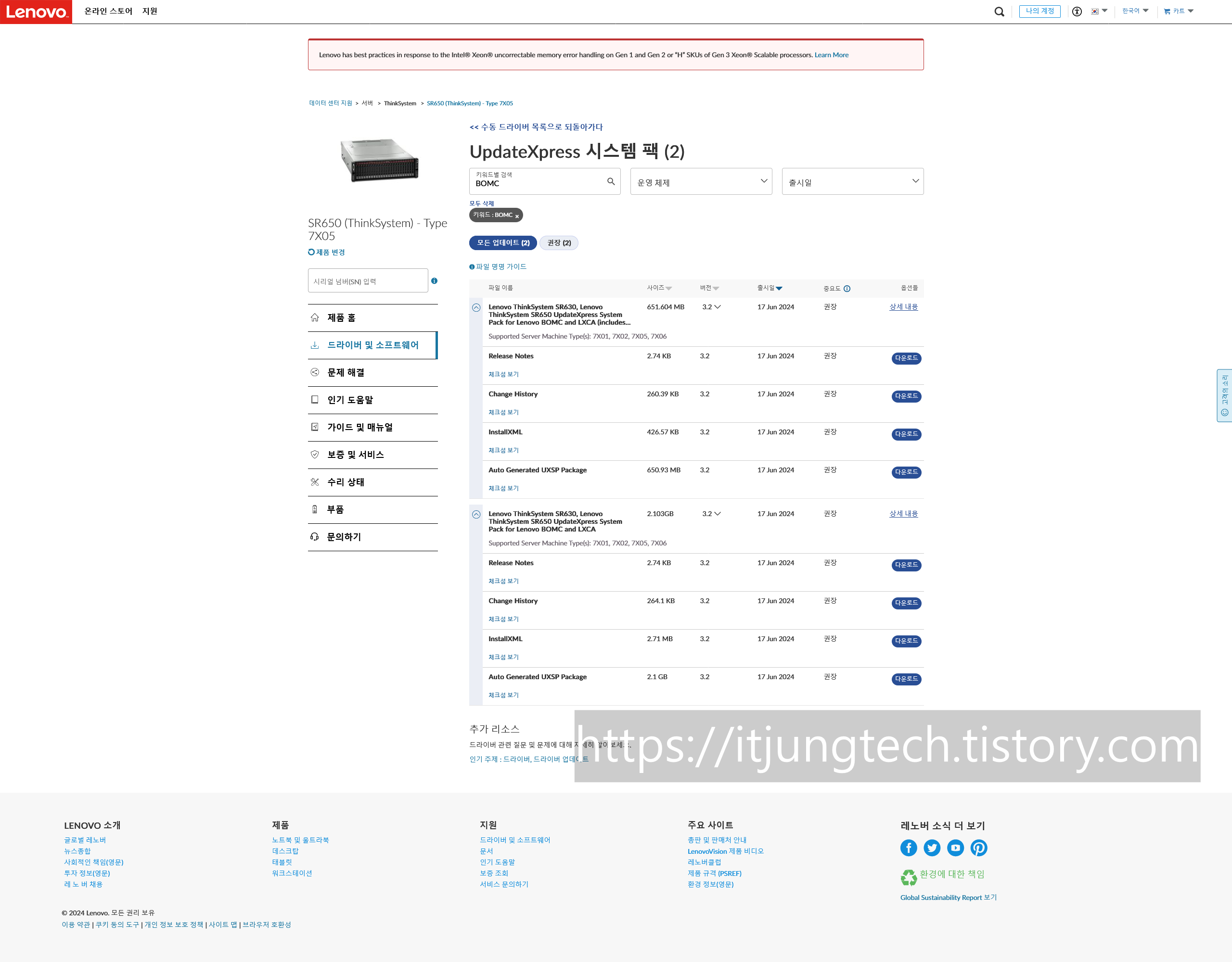The width and height of the screenshot is (1232, 962).
Task: Open 보증 및 서비스 in sidebar
Action: [x=373, y=455]
